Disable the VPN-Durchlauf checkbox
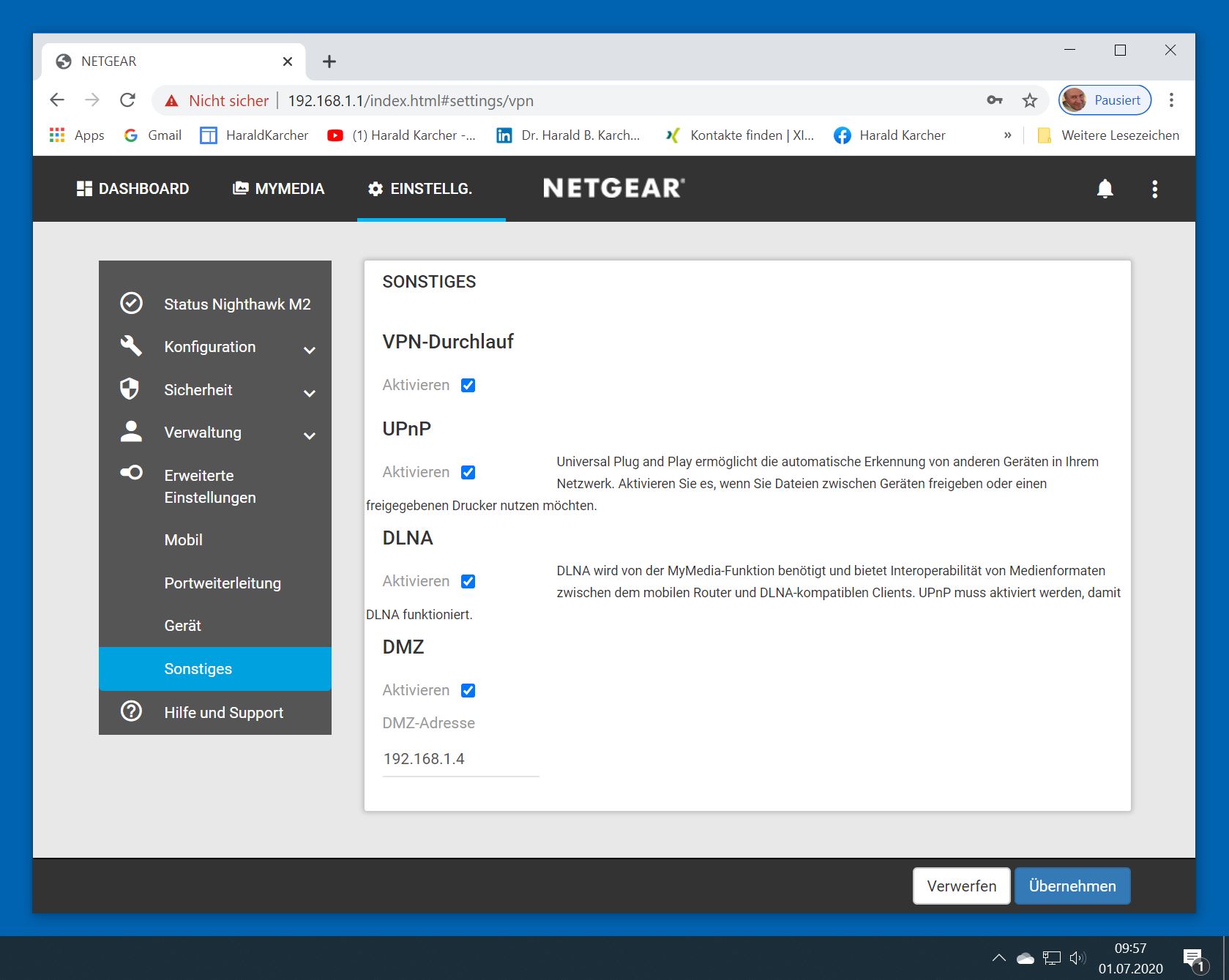Image resolution: width=1229 pixels, height=980 pixels. tap(468, 385)
